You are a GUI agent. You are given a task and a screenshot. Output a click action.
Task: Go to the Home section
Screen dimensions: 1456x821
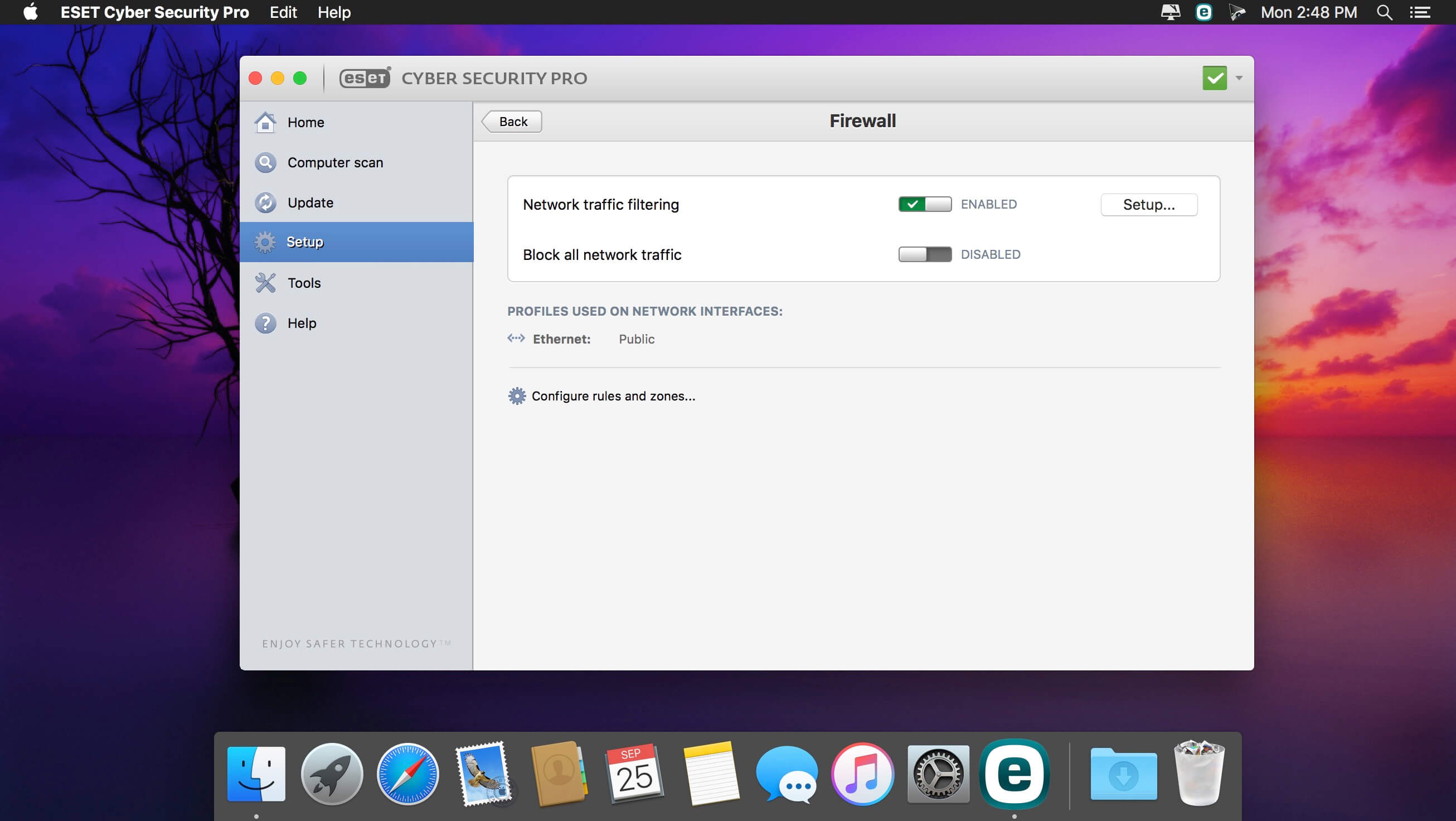click(x=356, y=122)
